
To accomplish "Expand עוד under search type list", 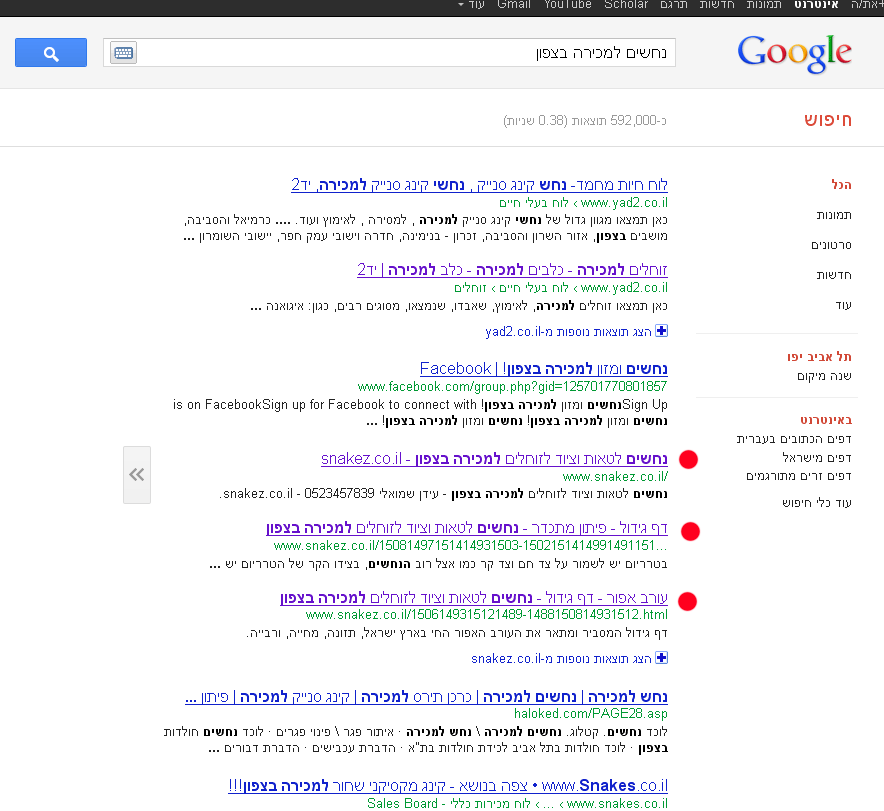I will [x=843, y=305].
